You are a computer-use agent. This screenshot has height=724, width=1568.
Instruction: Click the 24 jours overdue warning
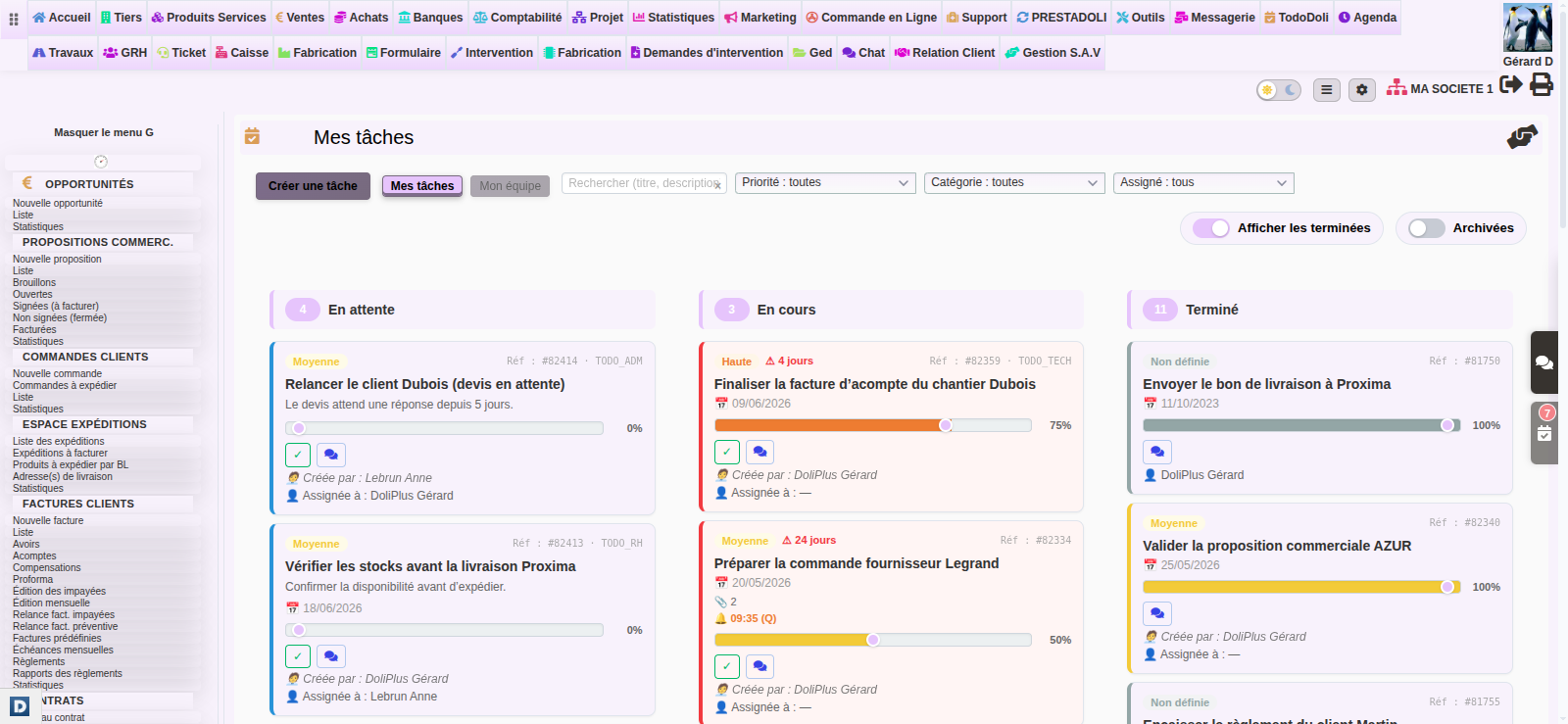pyautogui.click(x=809, y=541)
